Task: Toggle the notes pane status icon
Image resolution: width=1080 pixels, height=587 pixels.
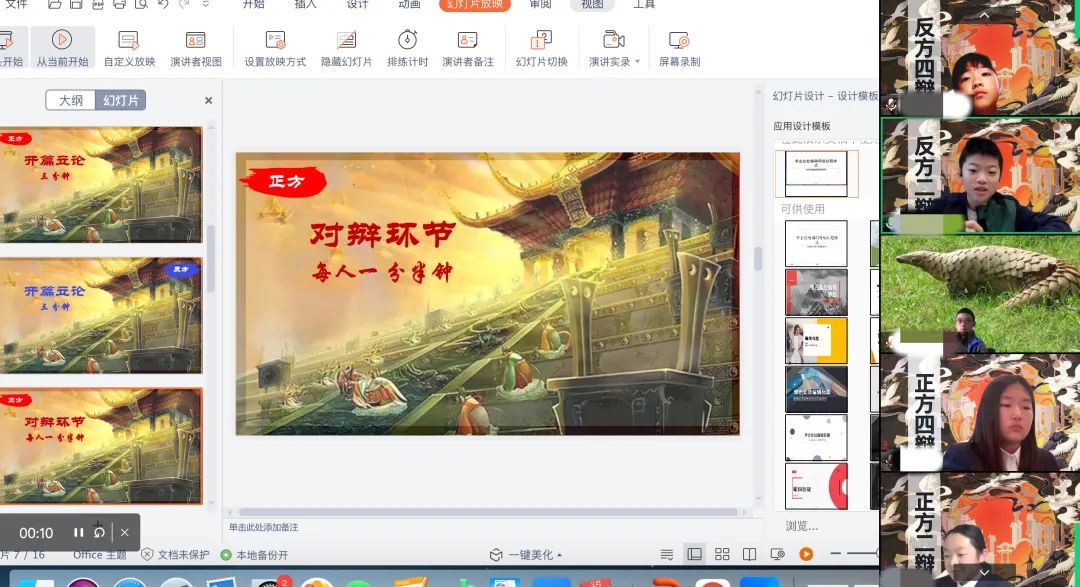Action: [x=666, y=555]
